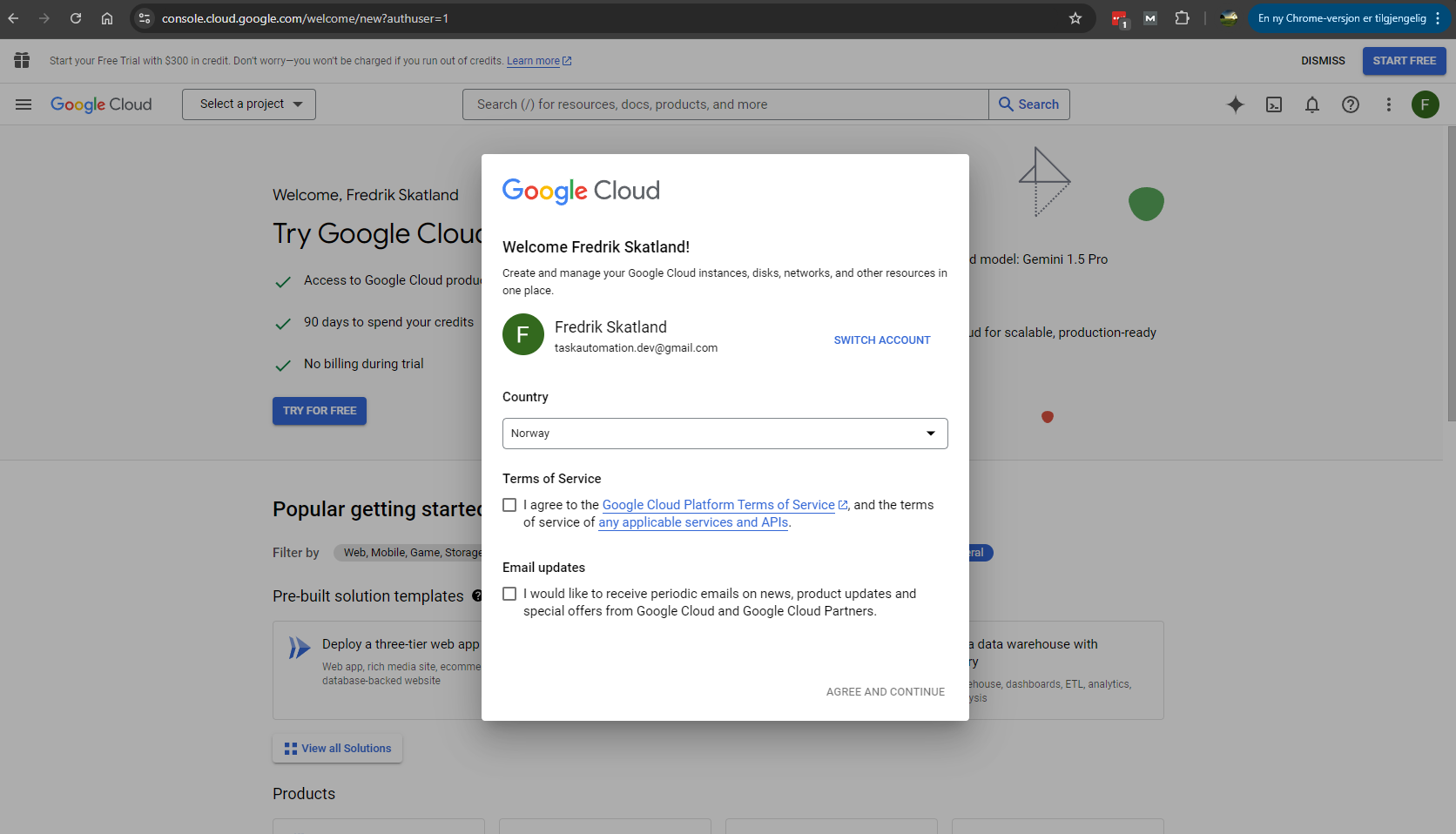
Task: Open Gemini AI assistant sparkle icon
Action: coord(1236,104)
